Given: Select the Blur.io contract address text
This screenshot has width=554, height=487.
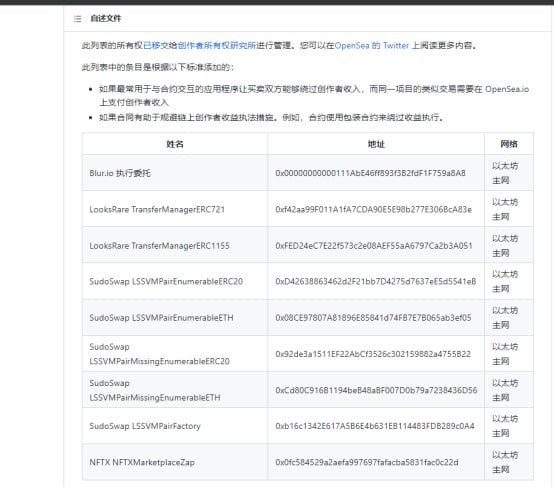Looking at the screenshot, I should [370, 173].
